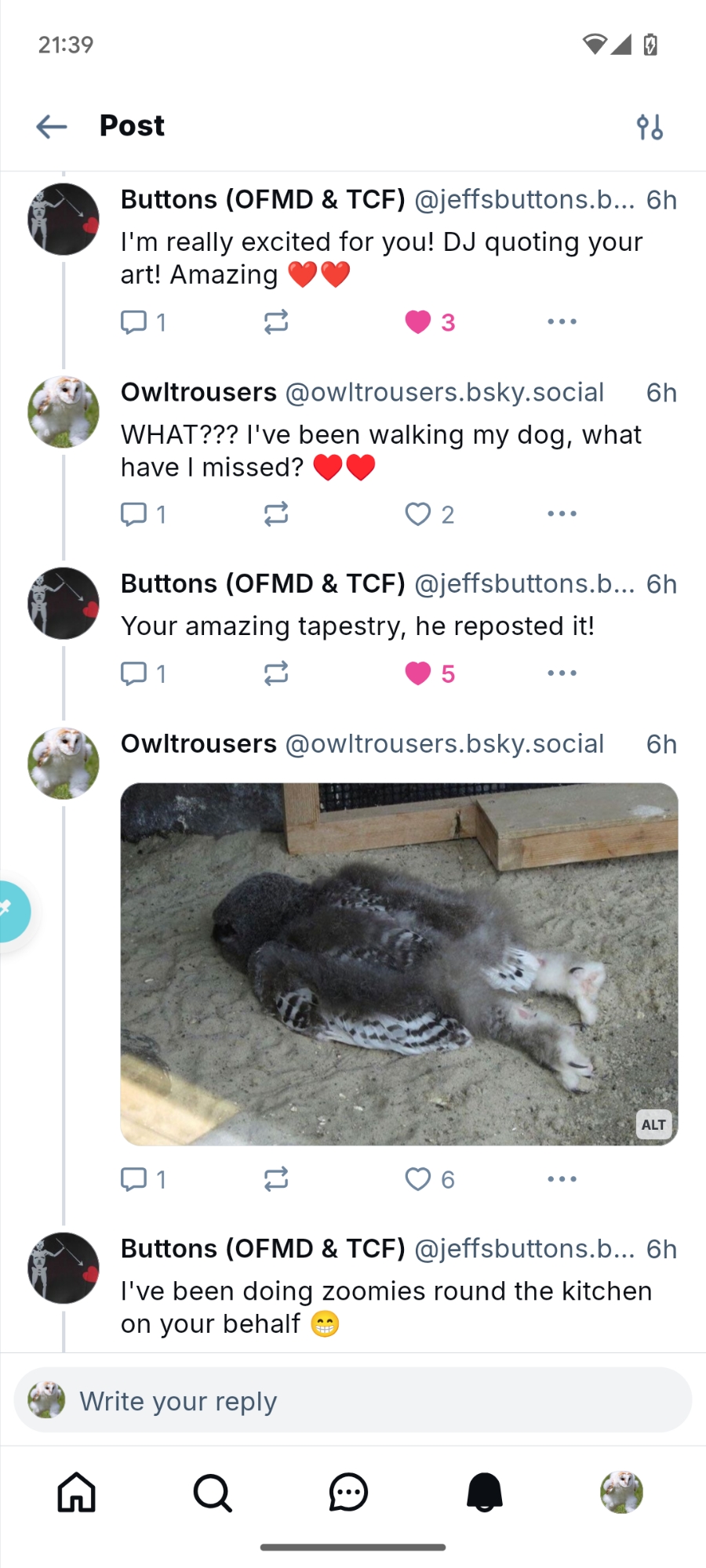This screenshot has height=1568, width=706.
Task: Open more options for "walking my dog" post
Action: click(562, 514)
